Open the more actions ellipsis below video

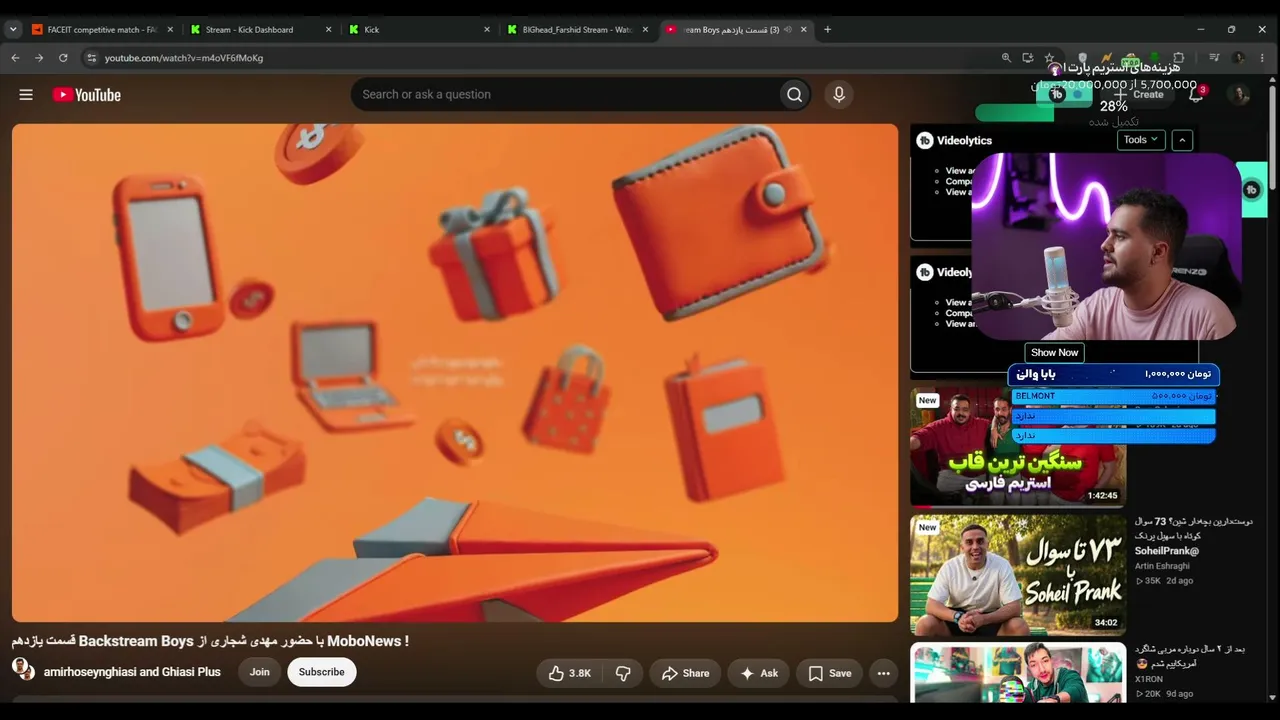click(883, 673)
